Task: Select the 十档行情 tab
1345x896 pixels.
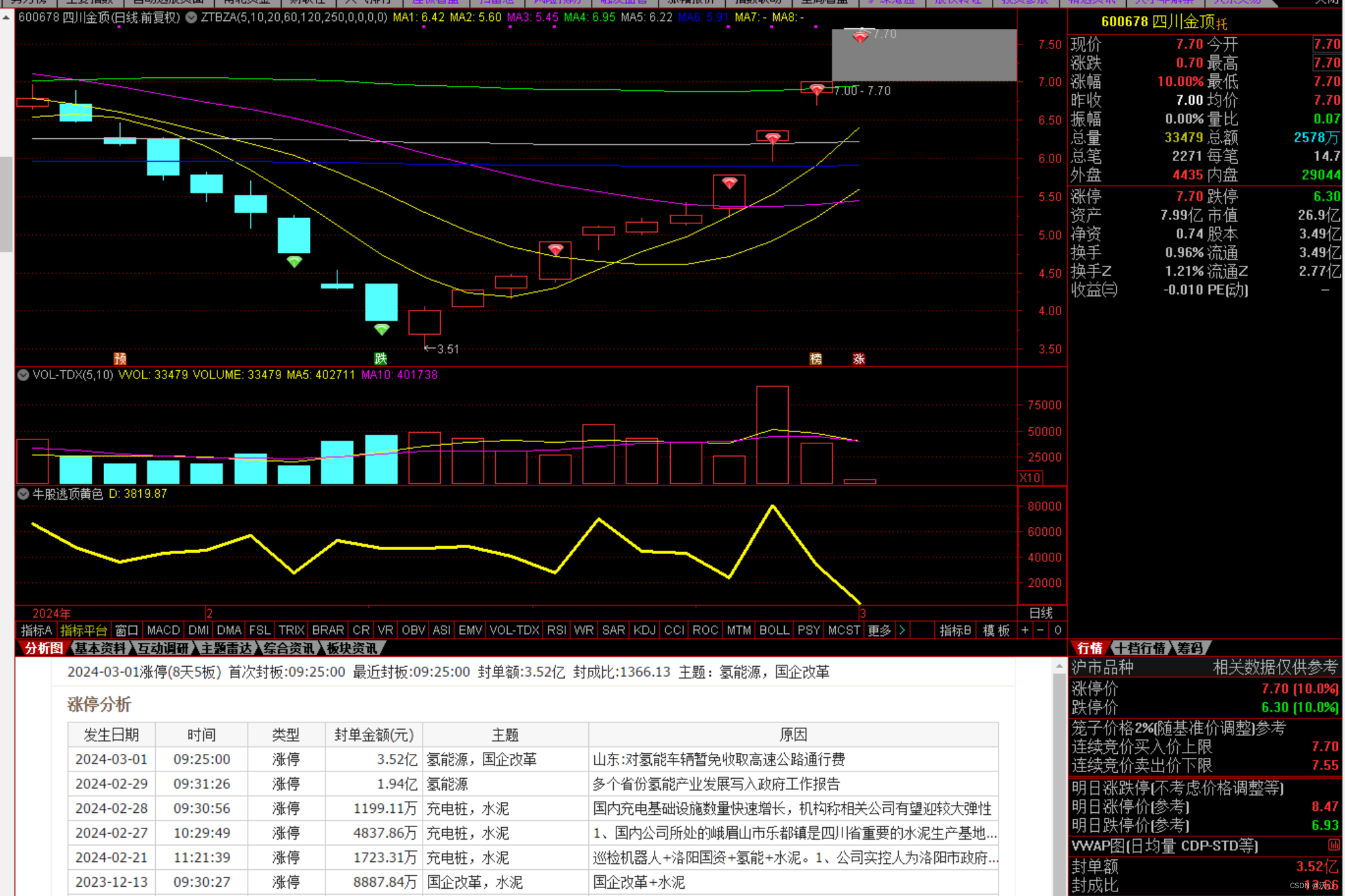Action: click(1141, 648)
